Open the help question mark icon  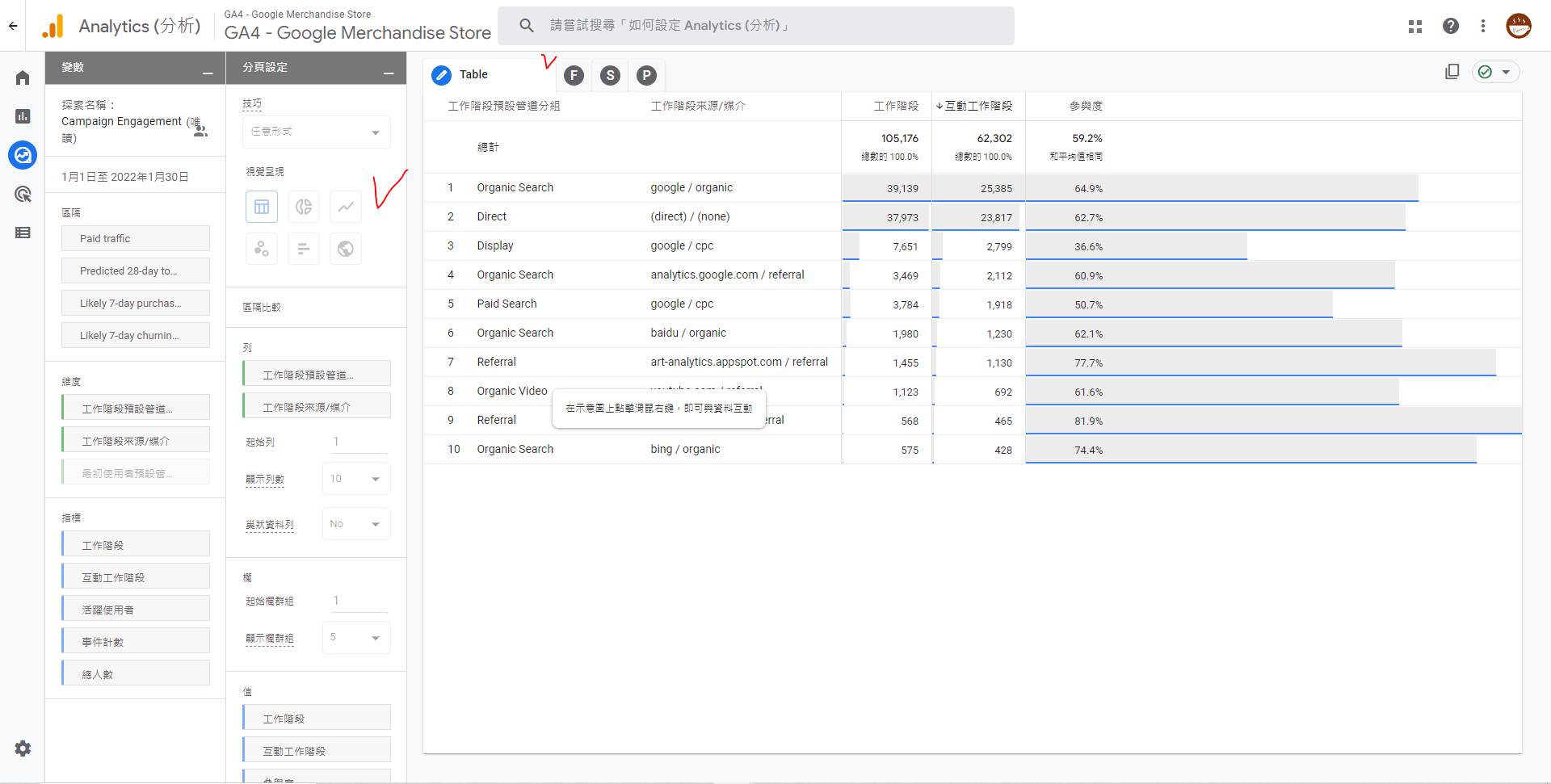pyautogui.click(x=1451, y=26)
